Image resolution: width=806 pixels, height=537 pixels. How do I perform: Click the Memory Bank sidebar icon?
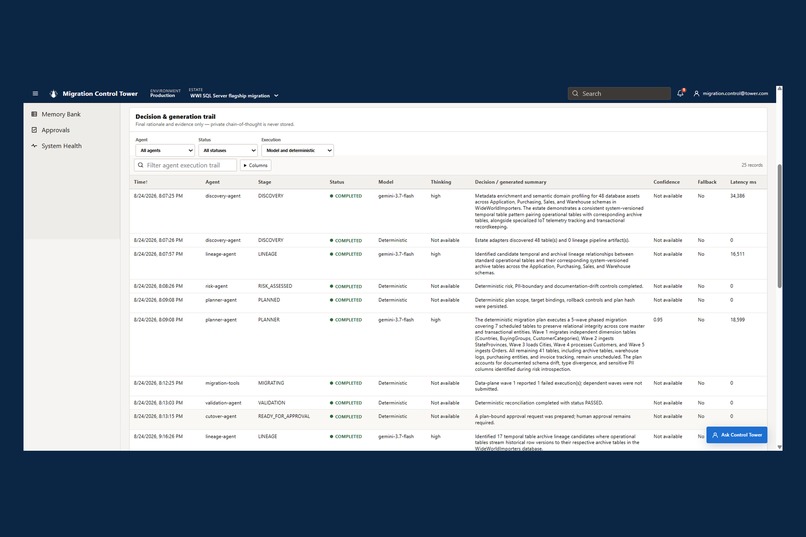point(34,114)
